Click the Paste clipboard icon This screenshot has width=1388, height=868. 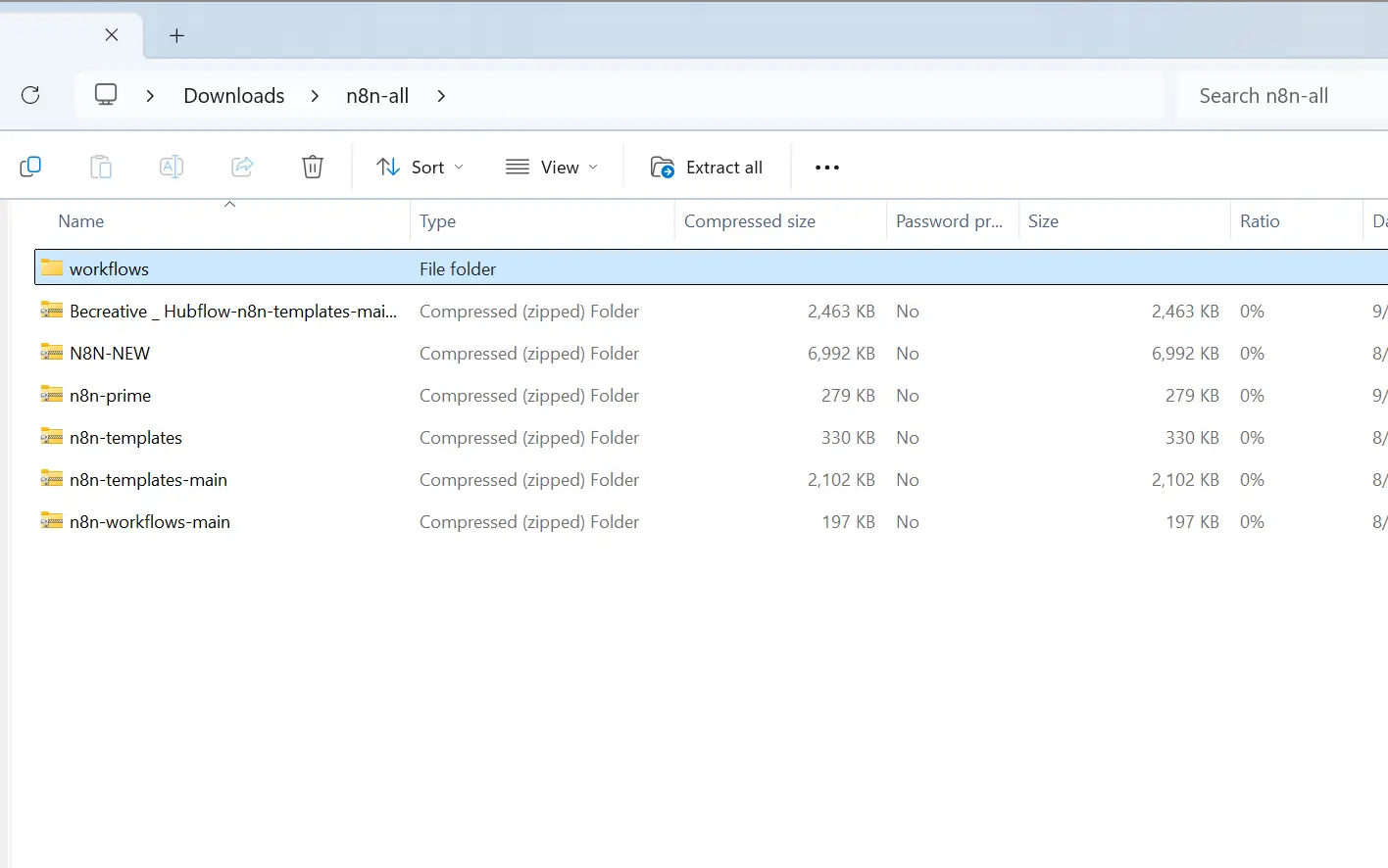(101, 167)
